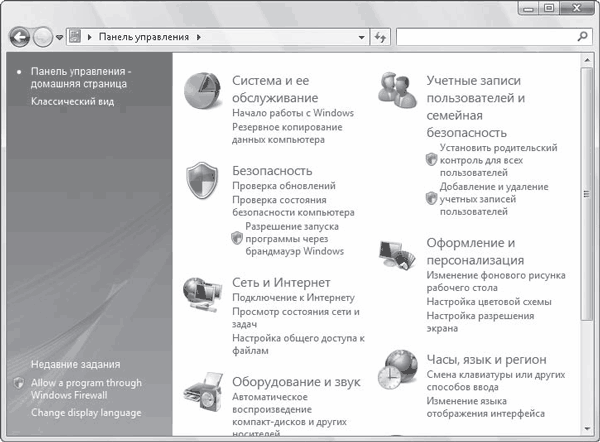This screenshot has height=442, width=600.
Task: Click Изменение фонового рисунка рабочего стола
Action: (496, 281)
